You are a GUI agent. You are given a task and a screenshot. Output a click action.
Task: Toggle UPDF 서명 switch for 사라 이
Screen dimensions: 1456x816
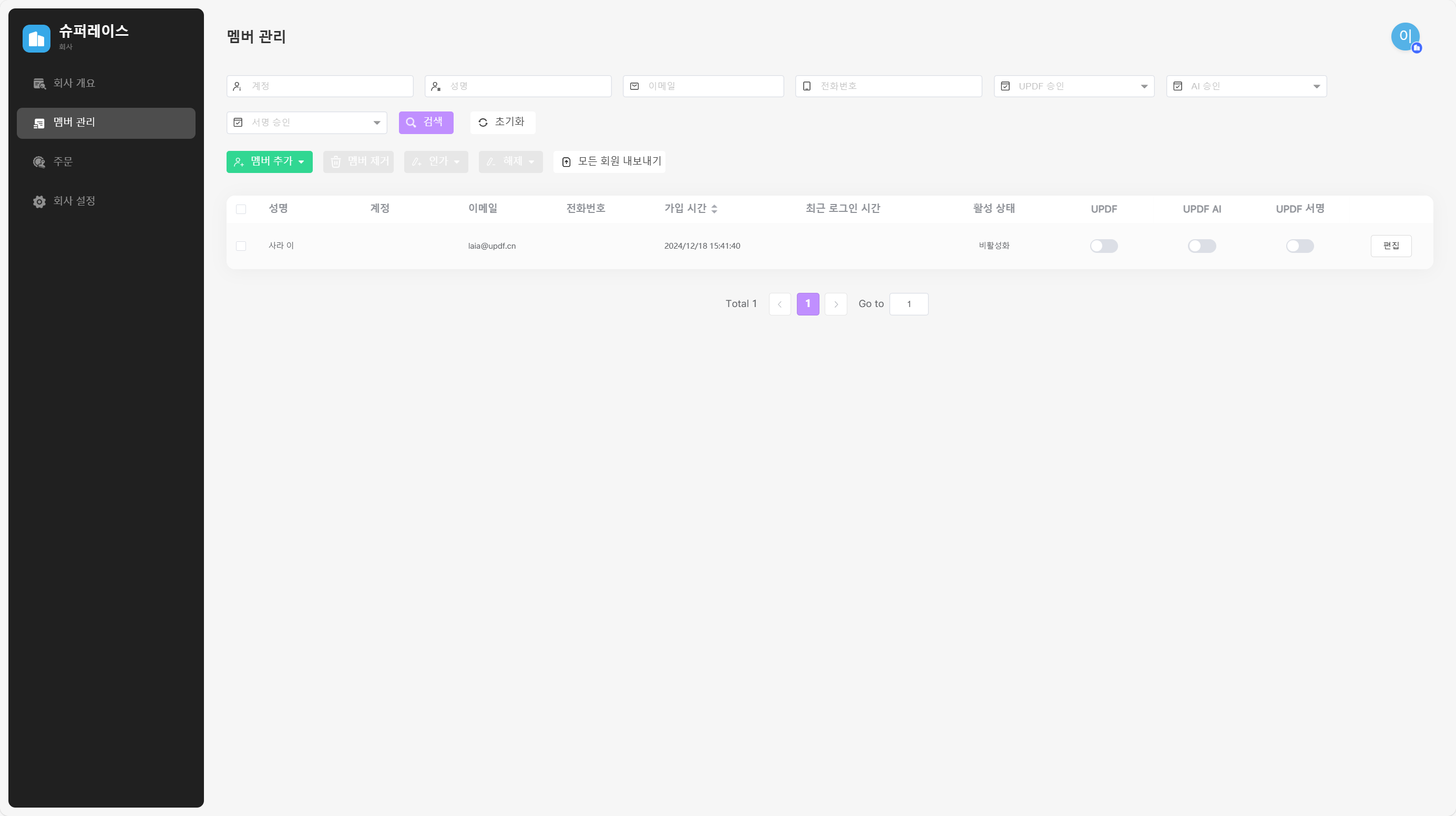pyautogui.click(x=1300, y=246)
